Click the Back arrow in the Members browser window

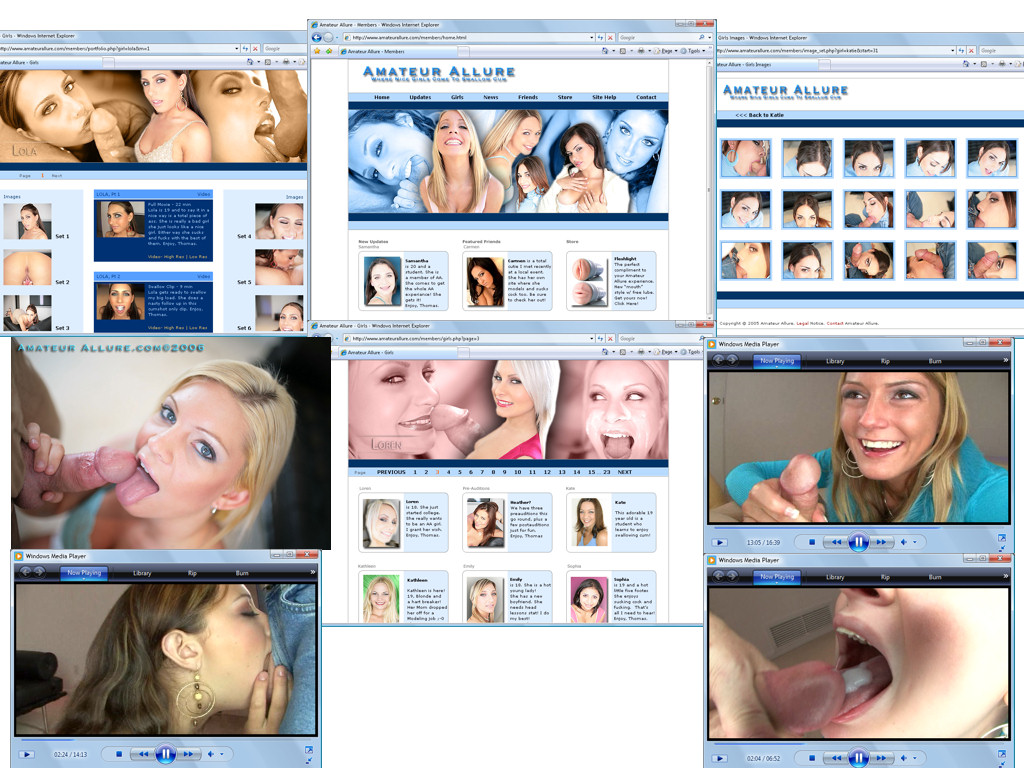[x=317, y=37]
